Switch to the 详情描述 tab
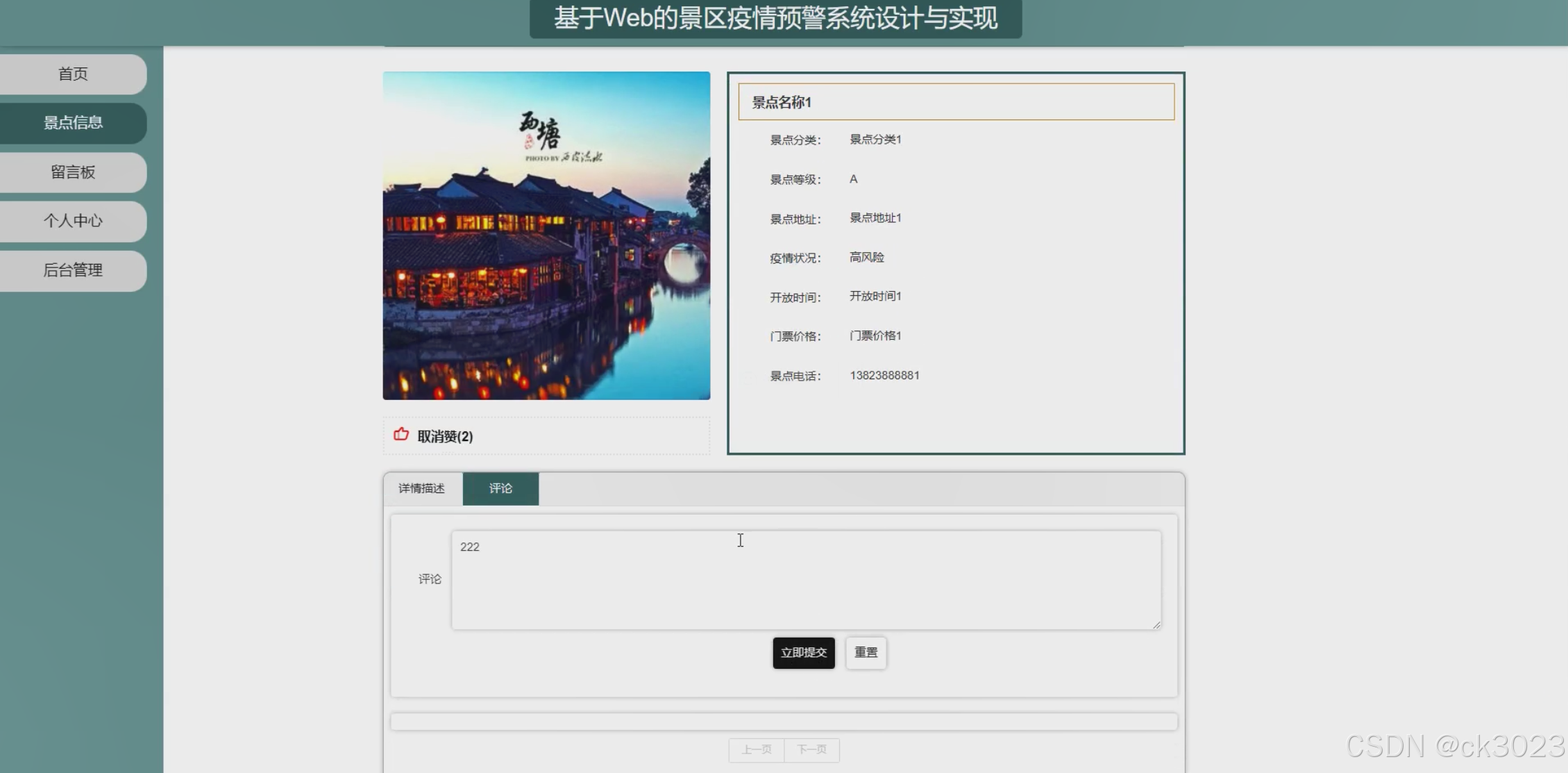 pyautogui.click(x=421, y=489)
